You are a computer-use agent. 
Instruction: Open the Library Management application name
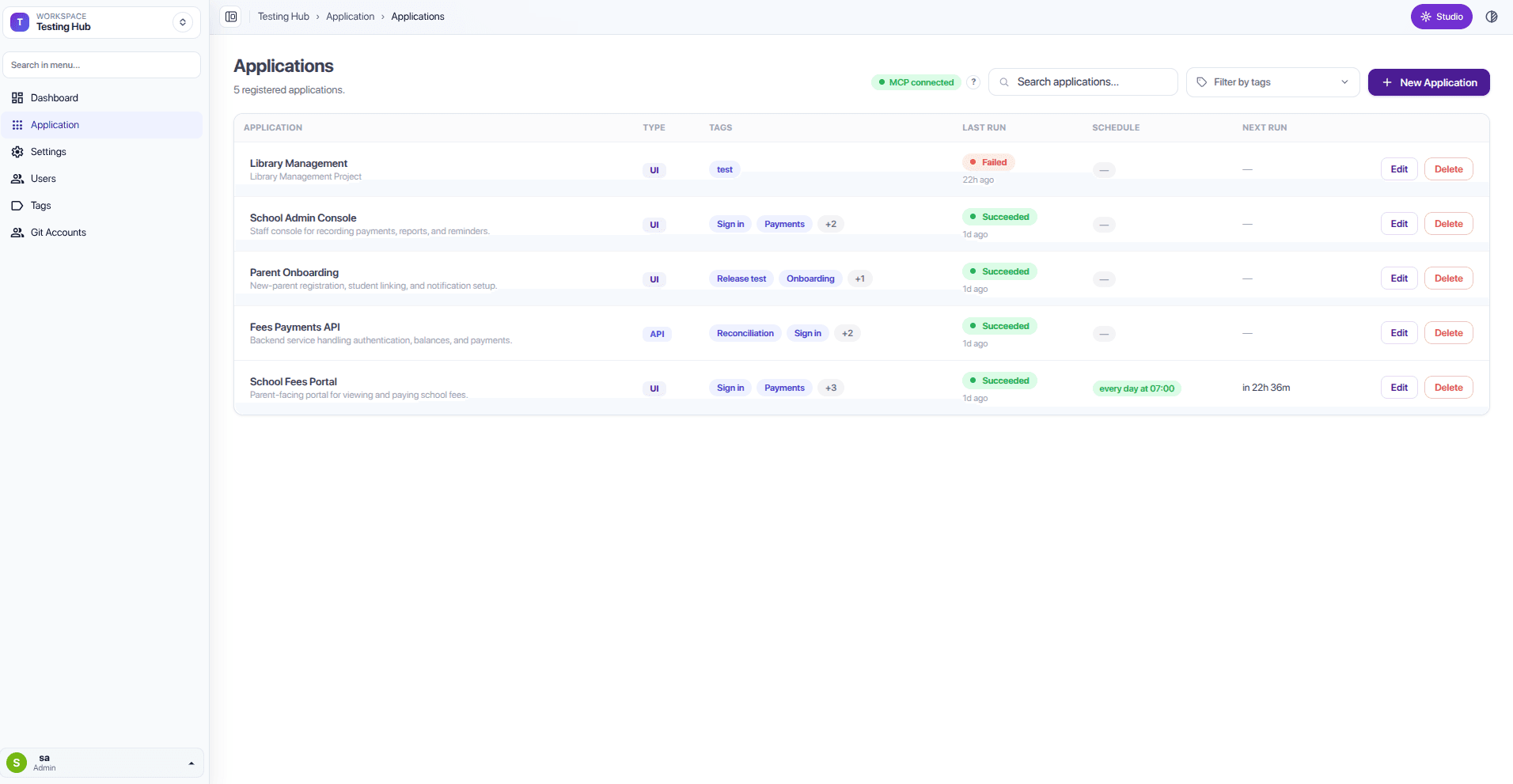click(298, 164)
